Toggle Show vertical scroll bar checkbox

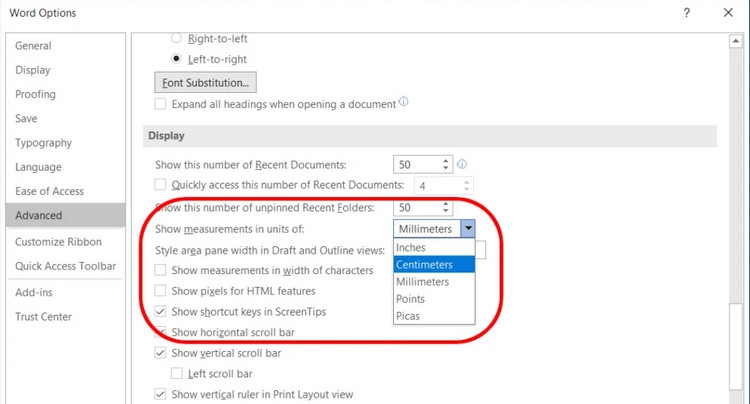tap(160, 353)
